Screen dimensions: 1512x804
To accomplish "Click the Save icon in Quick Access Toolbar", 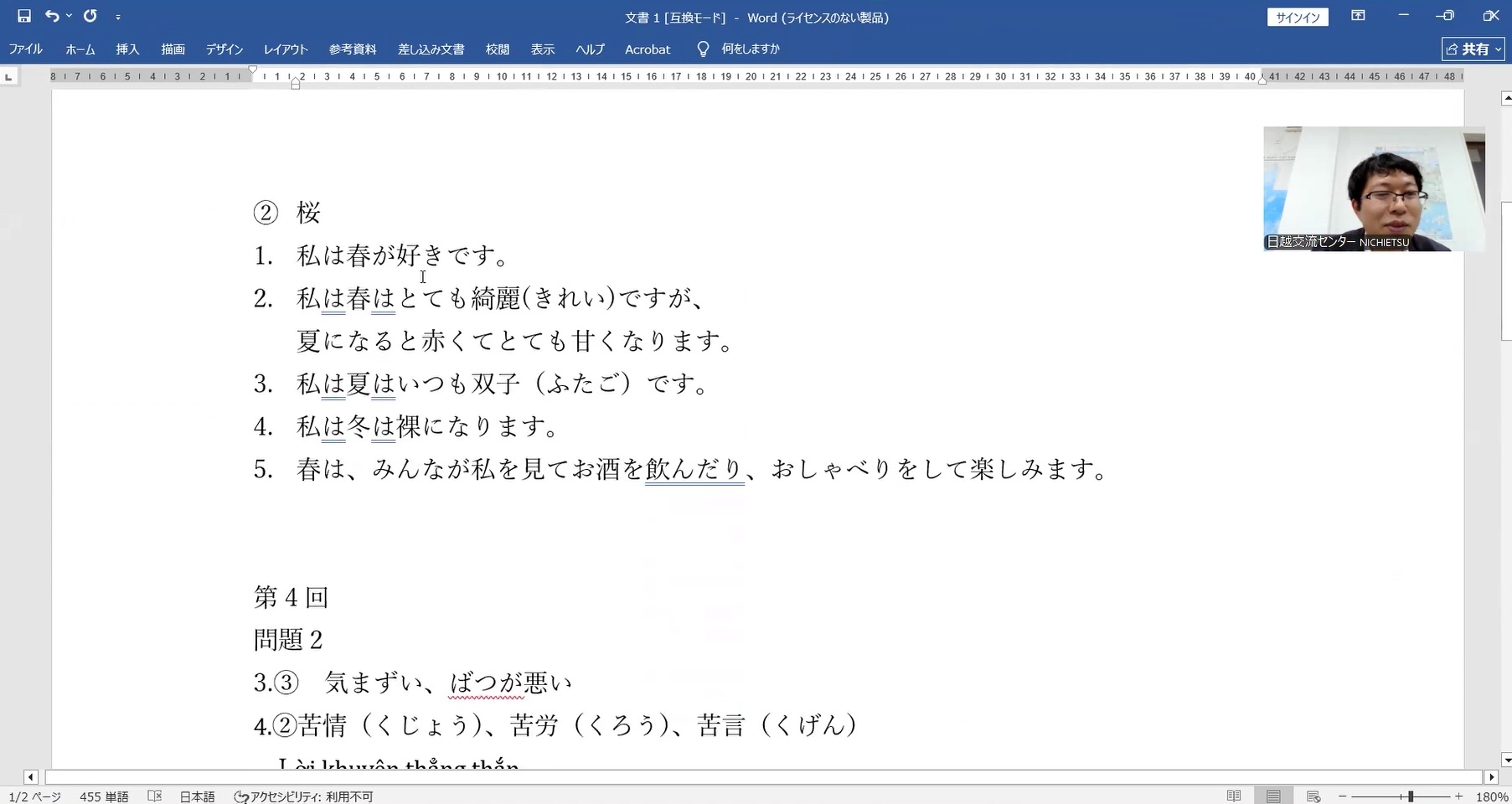I will pyautogui.click(x=23, y=16).
